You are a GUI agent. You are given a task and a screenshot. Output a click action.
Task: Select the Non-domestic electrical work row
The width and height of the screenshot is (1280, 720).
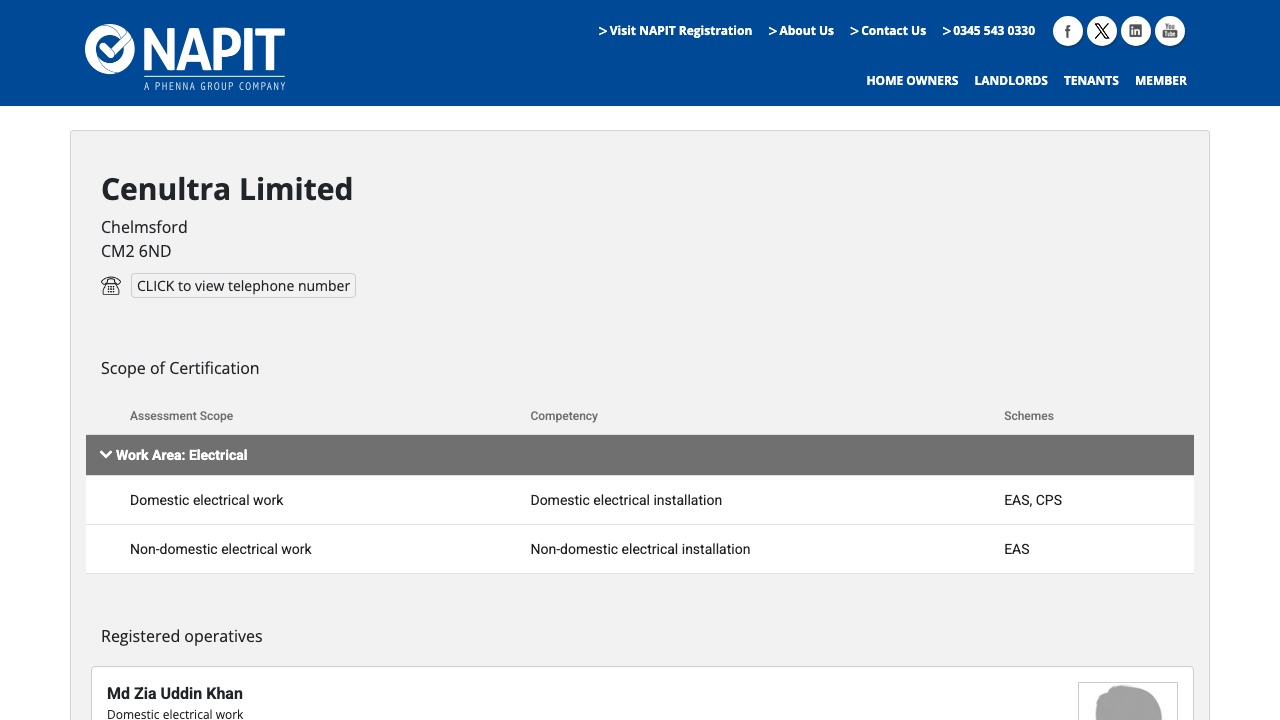point(640,548)
